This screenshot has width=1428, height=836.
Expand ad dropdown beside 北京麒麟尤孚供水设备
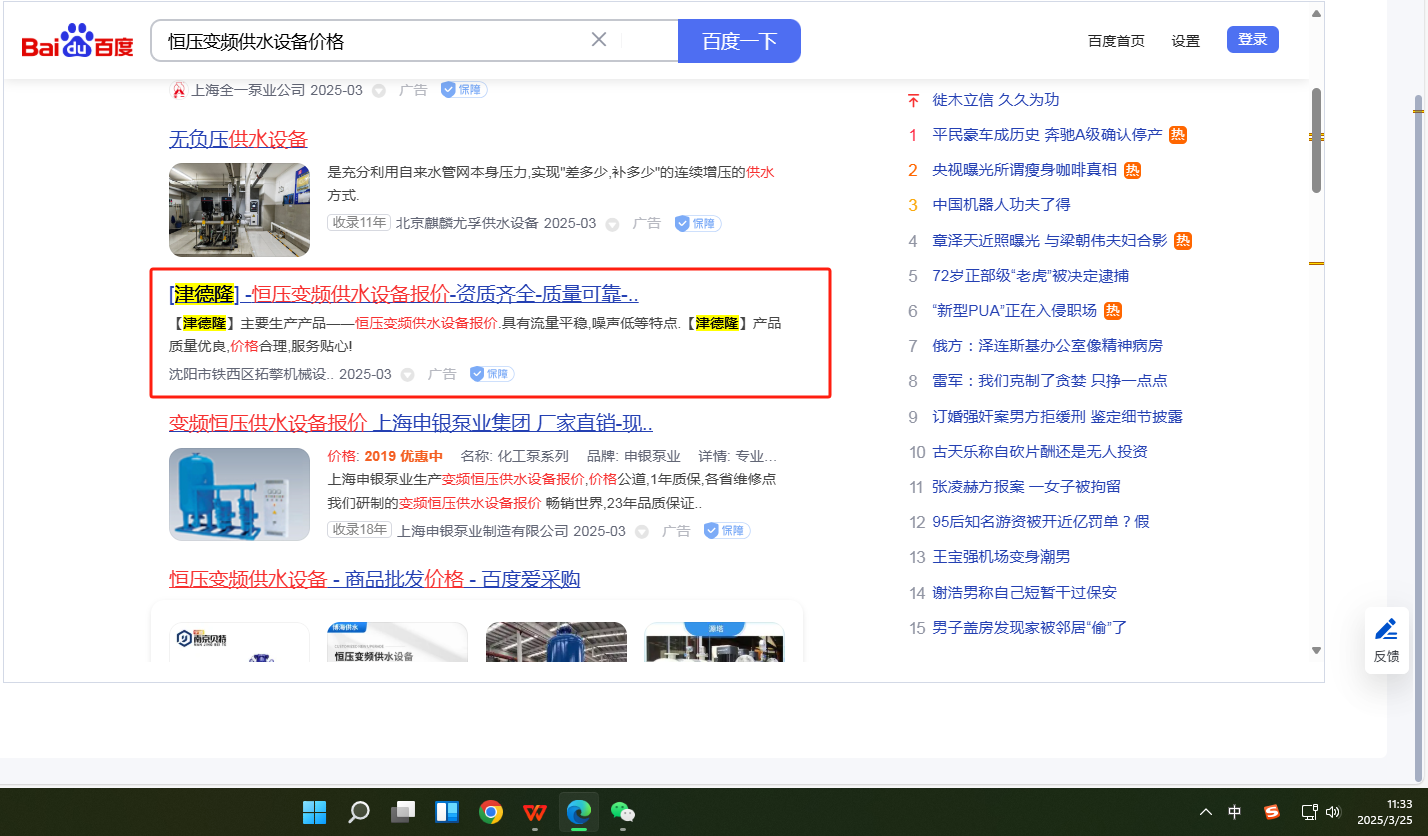coord(612,224)
